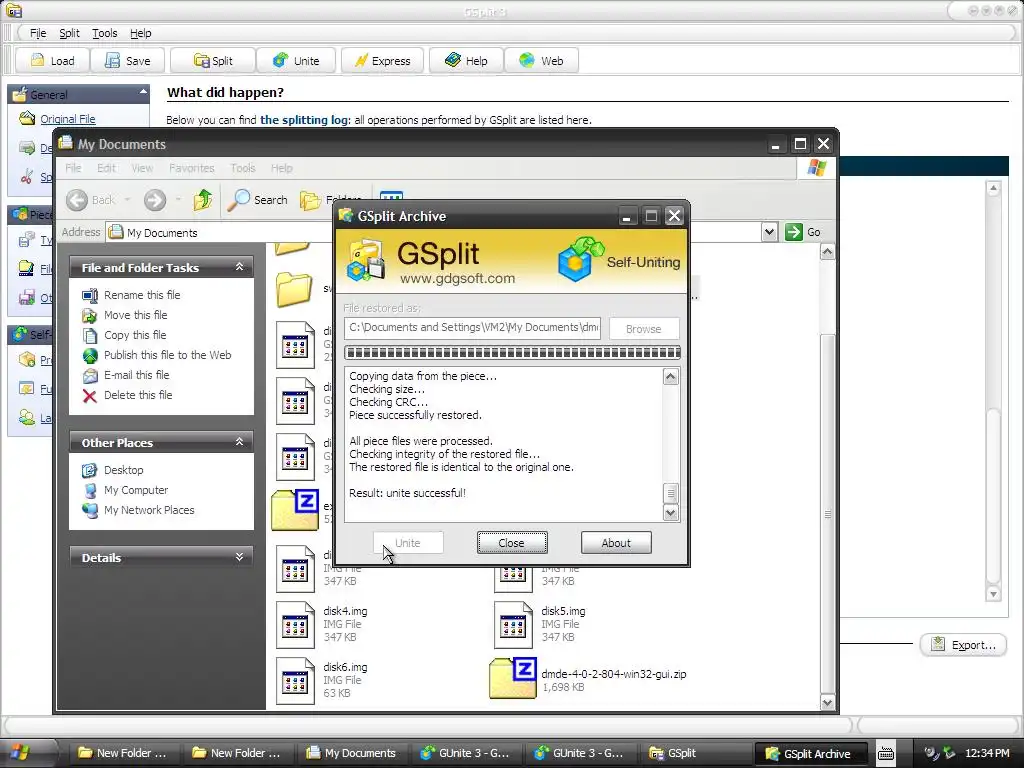Click the Go button next to address bar
Viewport: 1024px width, 768px height.
[803, 232]
